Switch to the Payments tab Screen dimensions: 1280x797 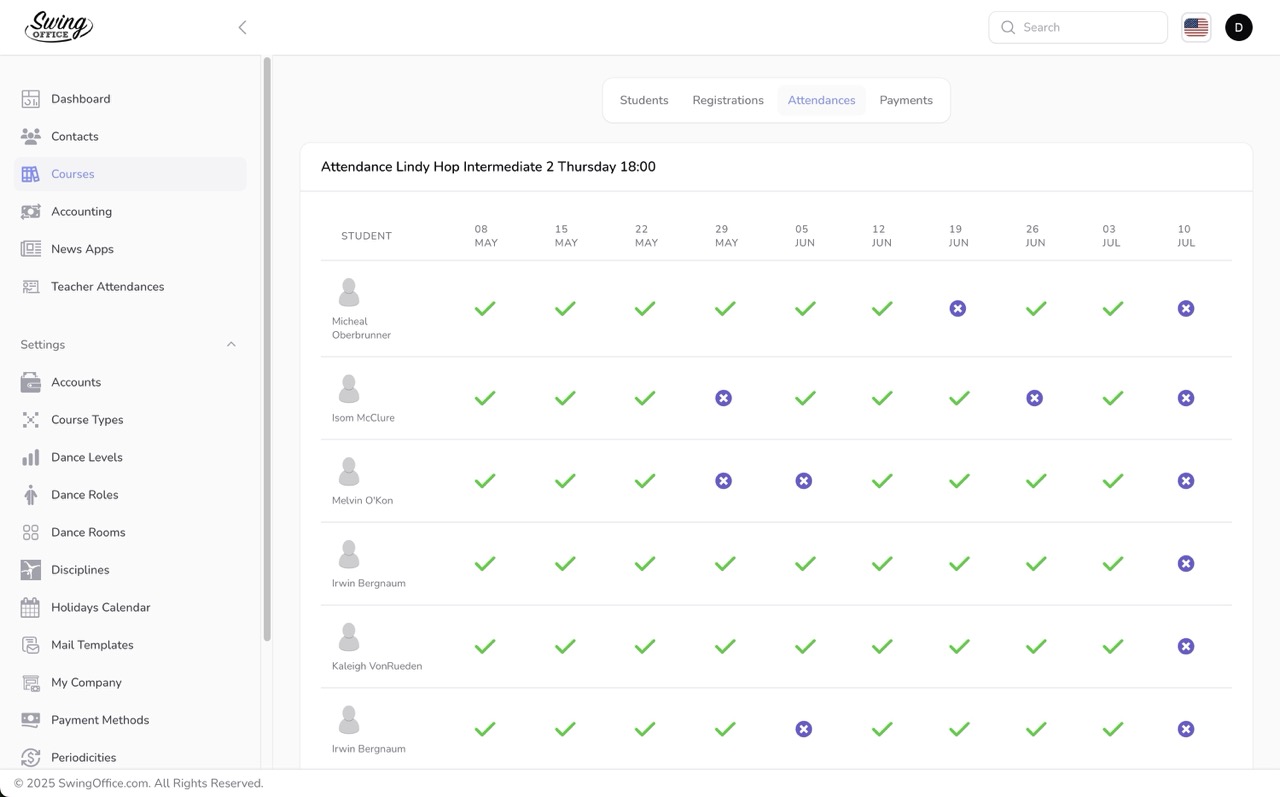(906, 100)
